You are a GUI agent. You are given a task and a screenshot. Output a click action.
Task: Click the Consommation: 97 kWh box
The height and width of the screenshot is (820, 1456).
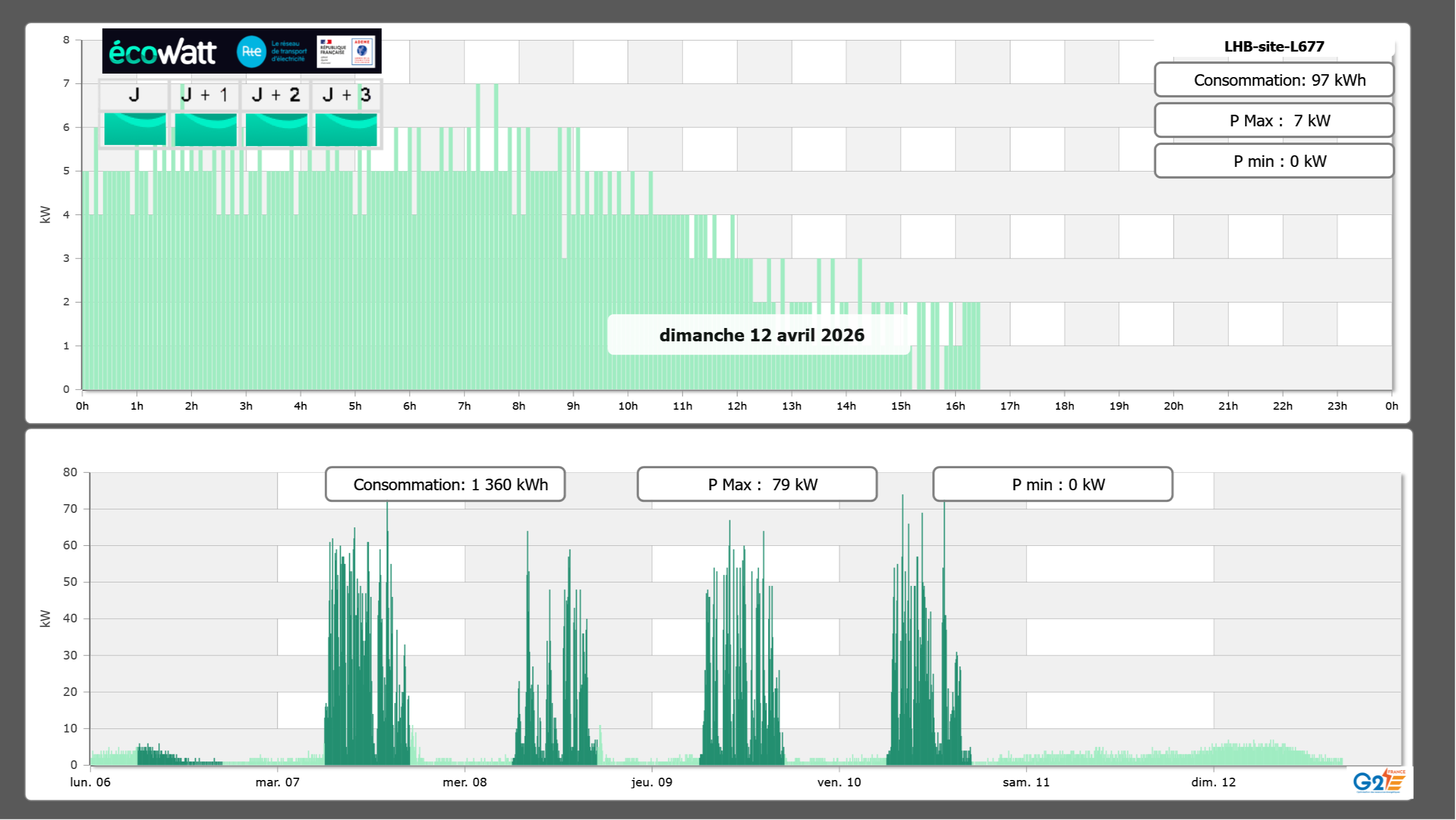(1273, 80)
